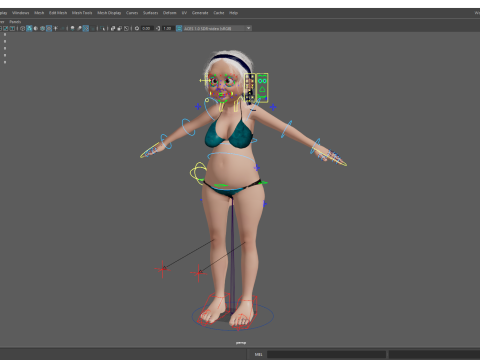
Task: Open the Mesh menu
Action: tap(39, 13)
